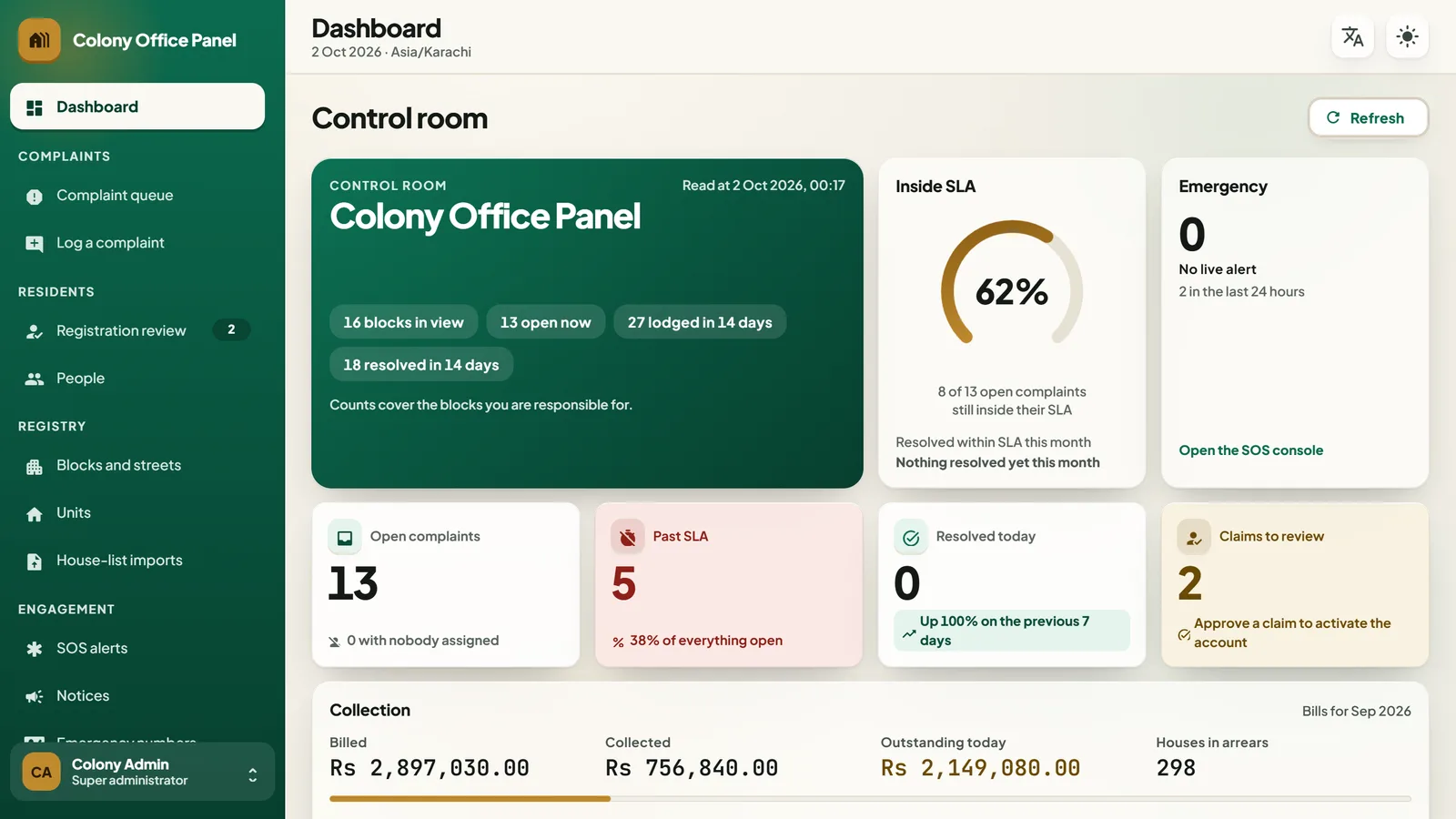Click the Open complaints card icon

pyautogui.click(x=345, y=538)
